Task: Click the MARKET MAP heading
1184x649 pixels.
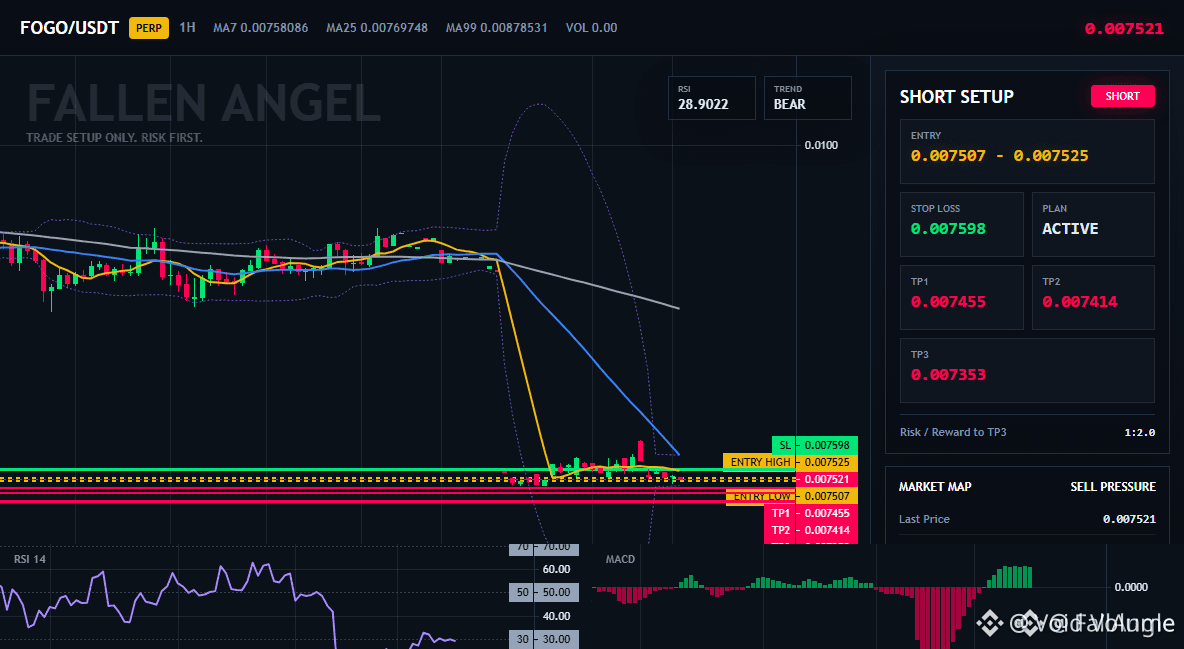Action: point(935,487)
